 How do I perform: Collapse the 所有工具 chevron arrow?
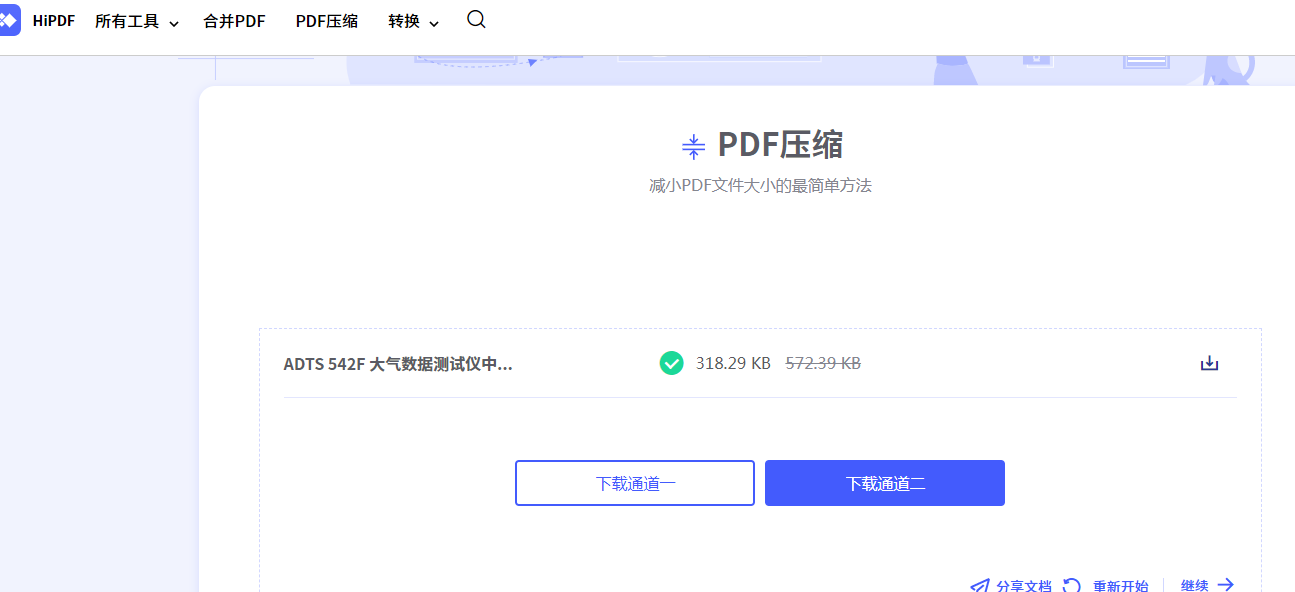pos(175,22)
